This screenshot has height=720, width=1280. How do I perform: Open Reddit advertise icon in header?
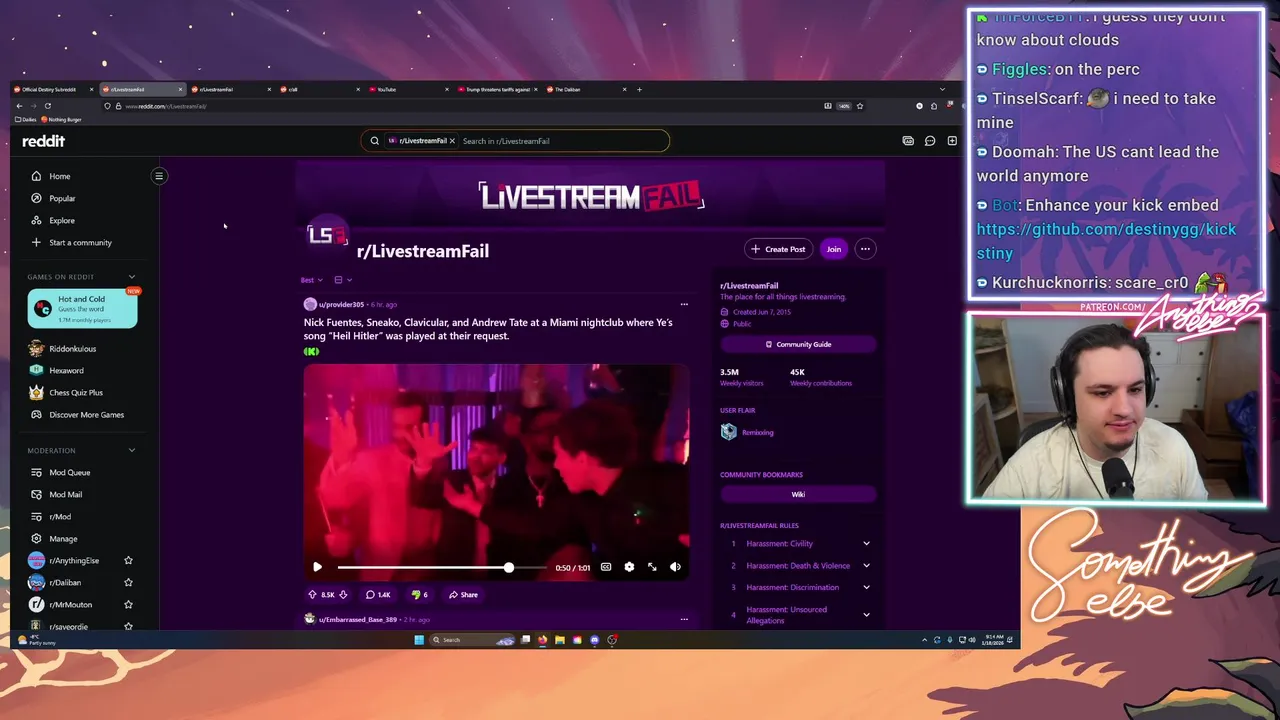(x=908, y=141)
